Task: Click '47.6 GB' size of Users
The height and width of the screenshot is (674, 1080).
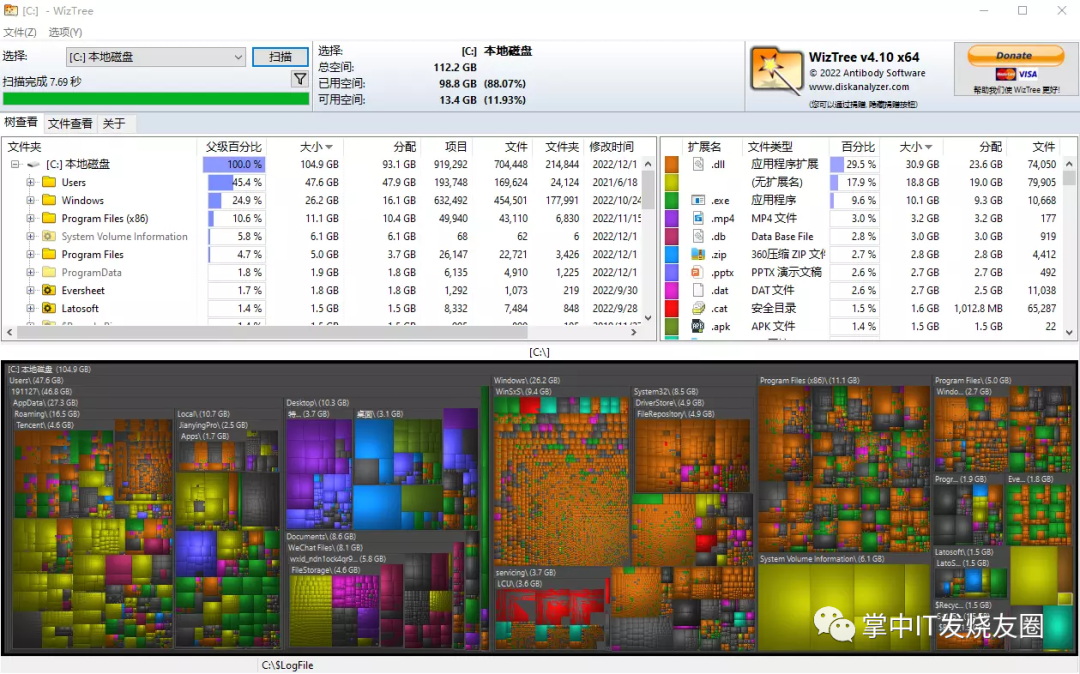Action: 322,182
